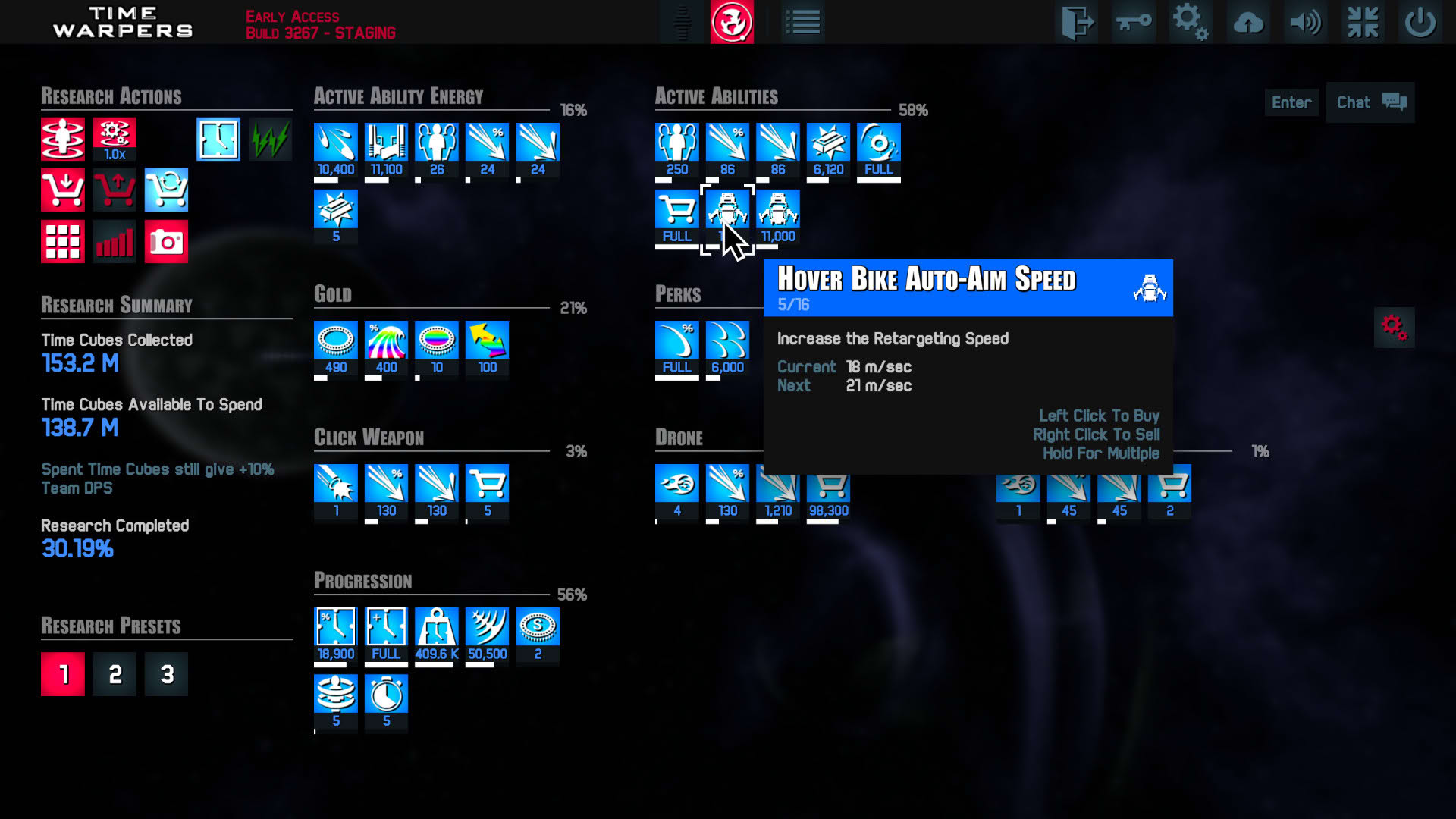Image resolution: width=1456 pixels, height=819 pixels.
Task: Select the red Time Warpers research tab
Action: click(732, 22)
